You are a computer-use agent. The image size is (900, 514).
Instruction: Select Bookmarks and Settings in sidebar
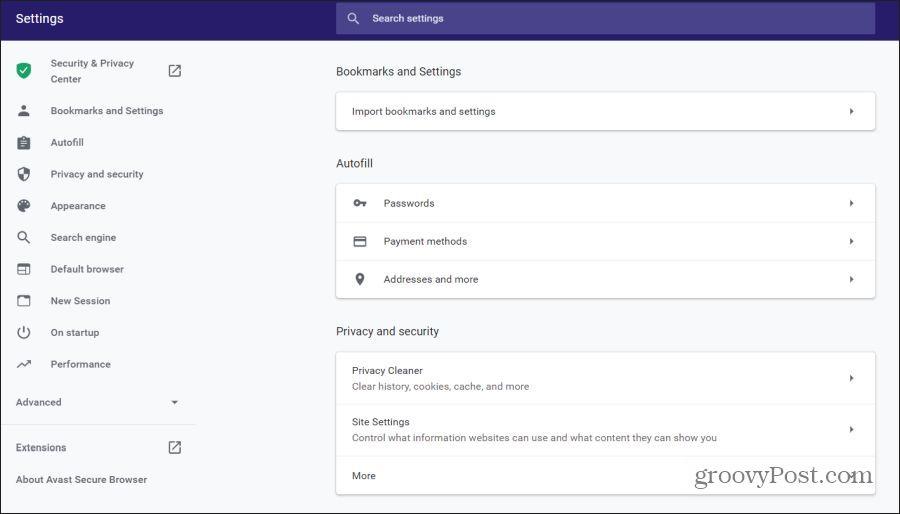pos(107,111)
